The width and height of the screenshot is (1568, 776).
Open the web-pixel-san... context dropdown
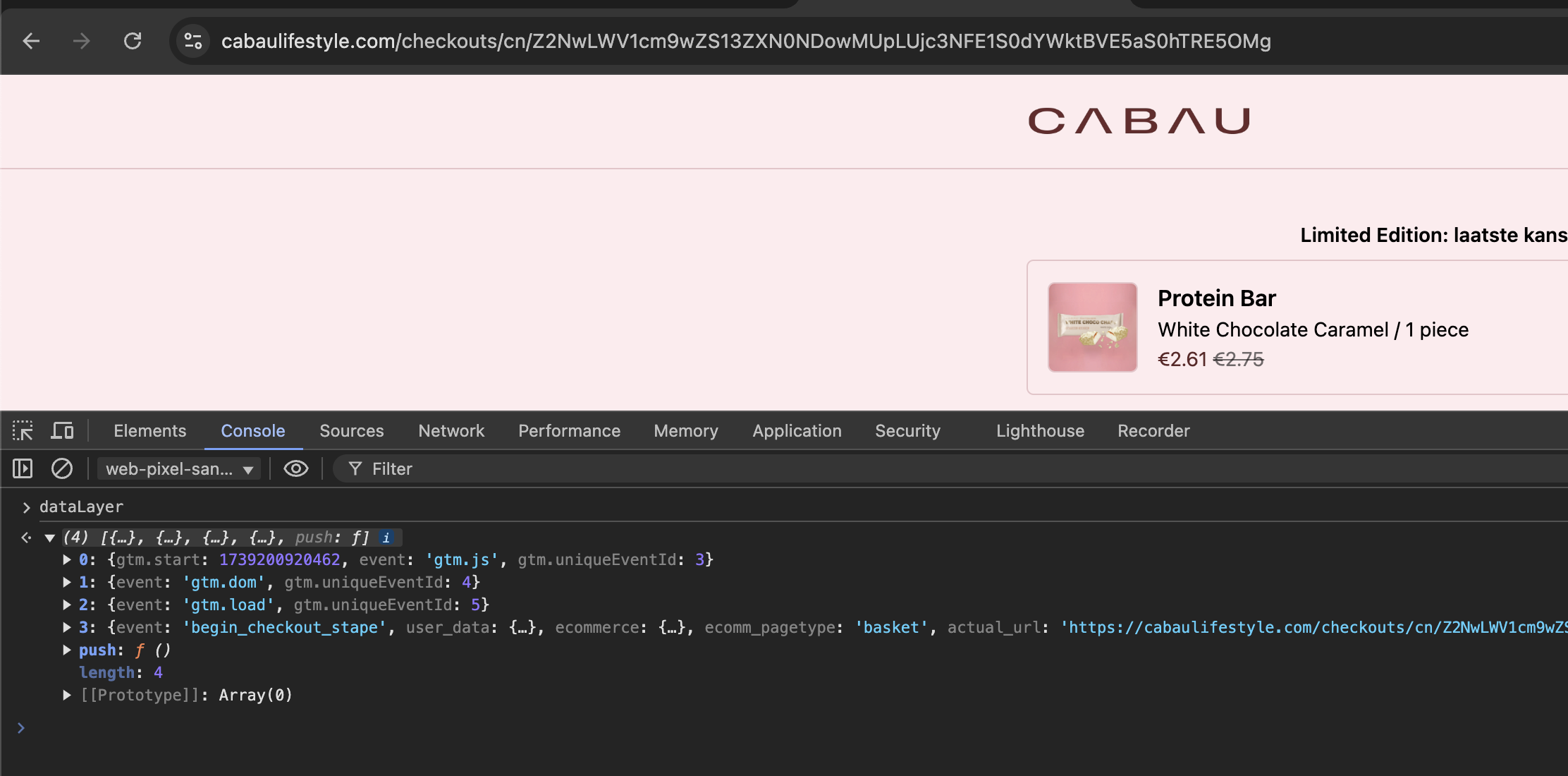(x=179, y=468)
